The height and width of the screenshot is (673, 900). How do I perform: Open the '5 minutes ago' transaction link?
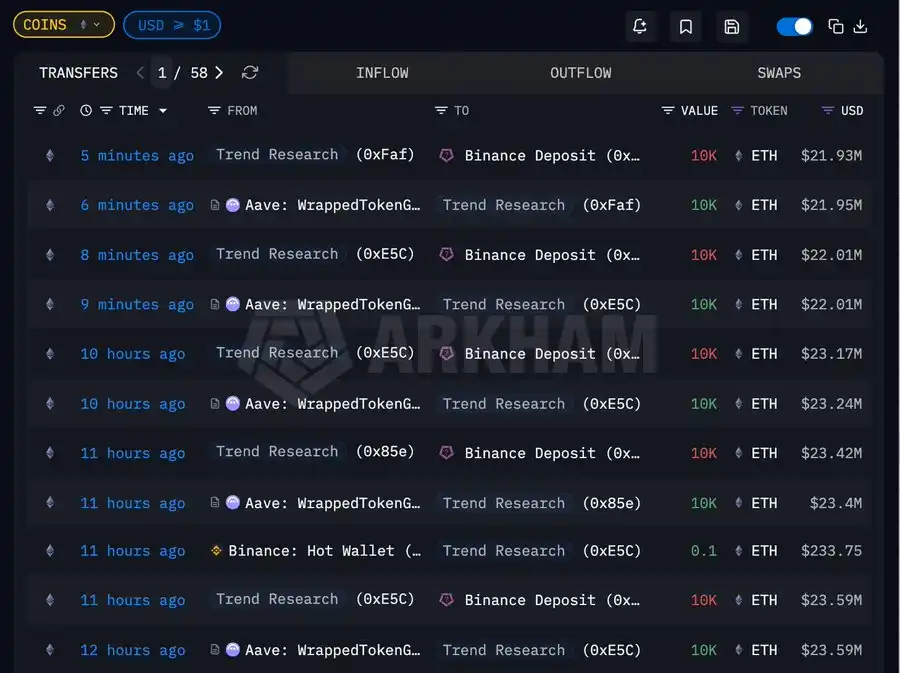[137, 156]
